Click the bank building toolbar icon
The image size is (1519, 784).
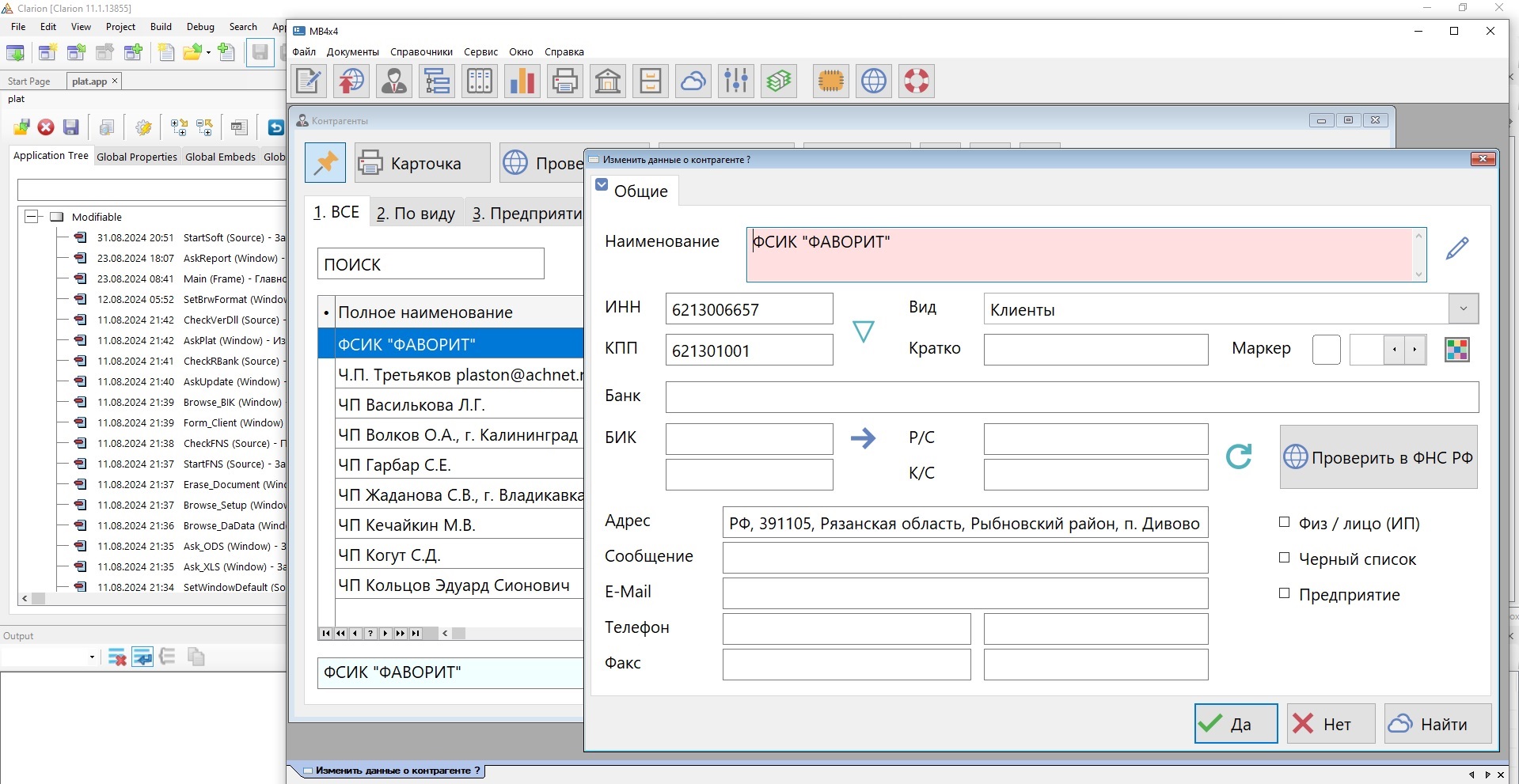pyautogui.click(x=608, y=81)
